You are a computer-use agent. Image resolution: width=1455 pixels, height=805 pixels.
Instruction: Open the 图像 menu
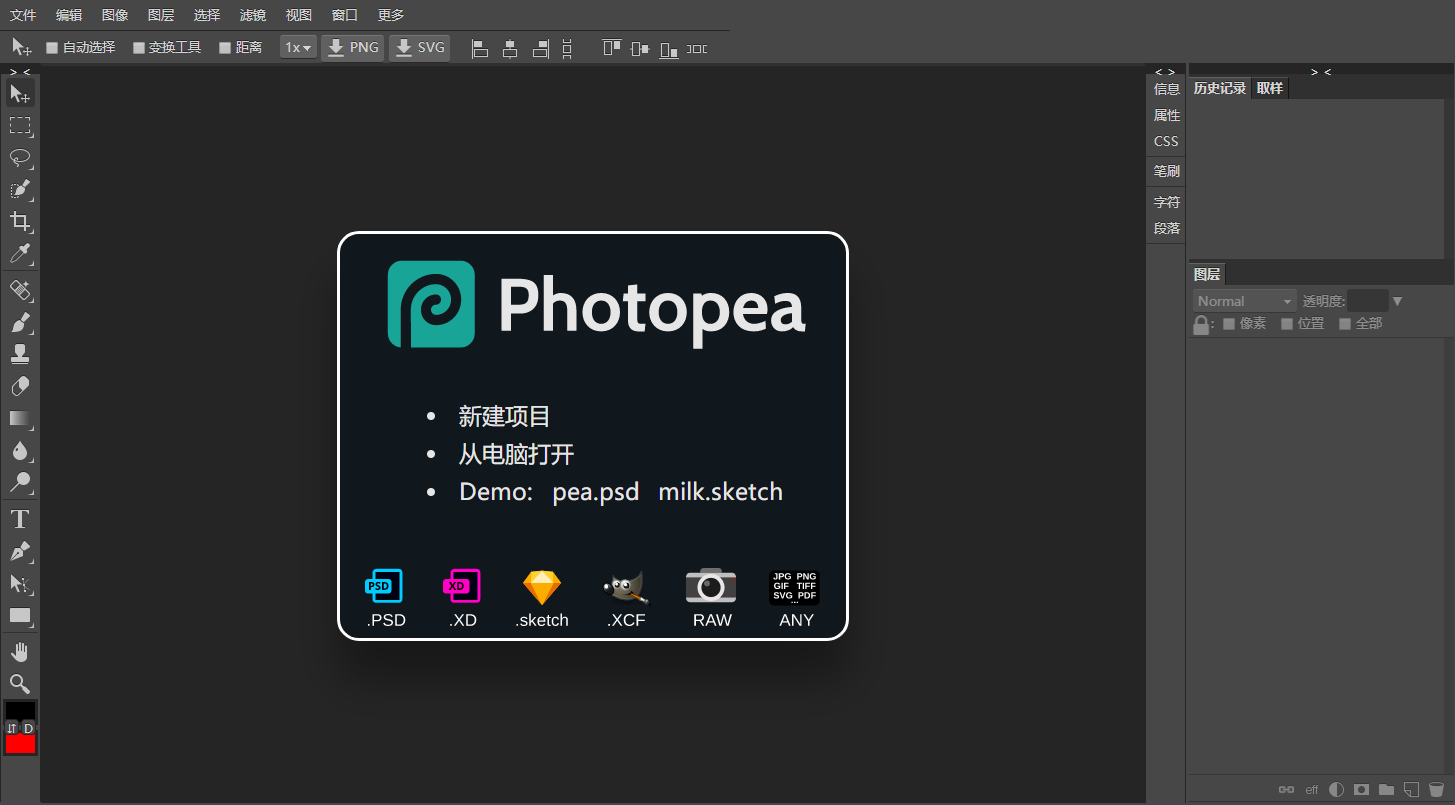(x=115, y=15)
